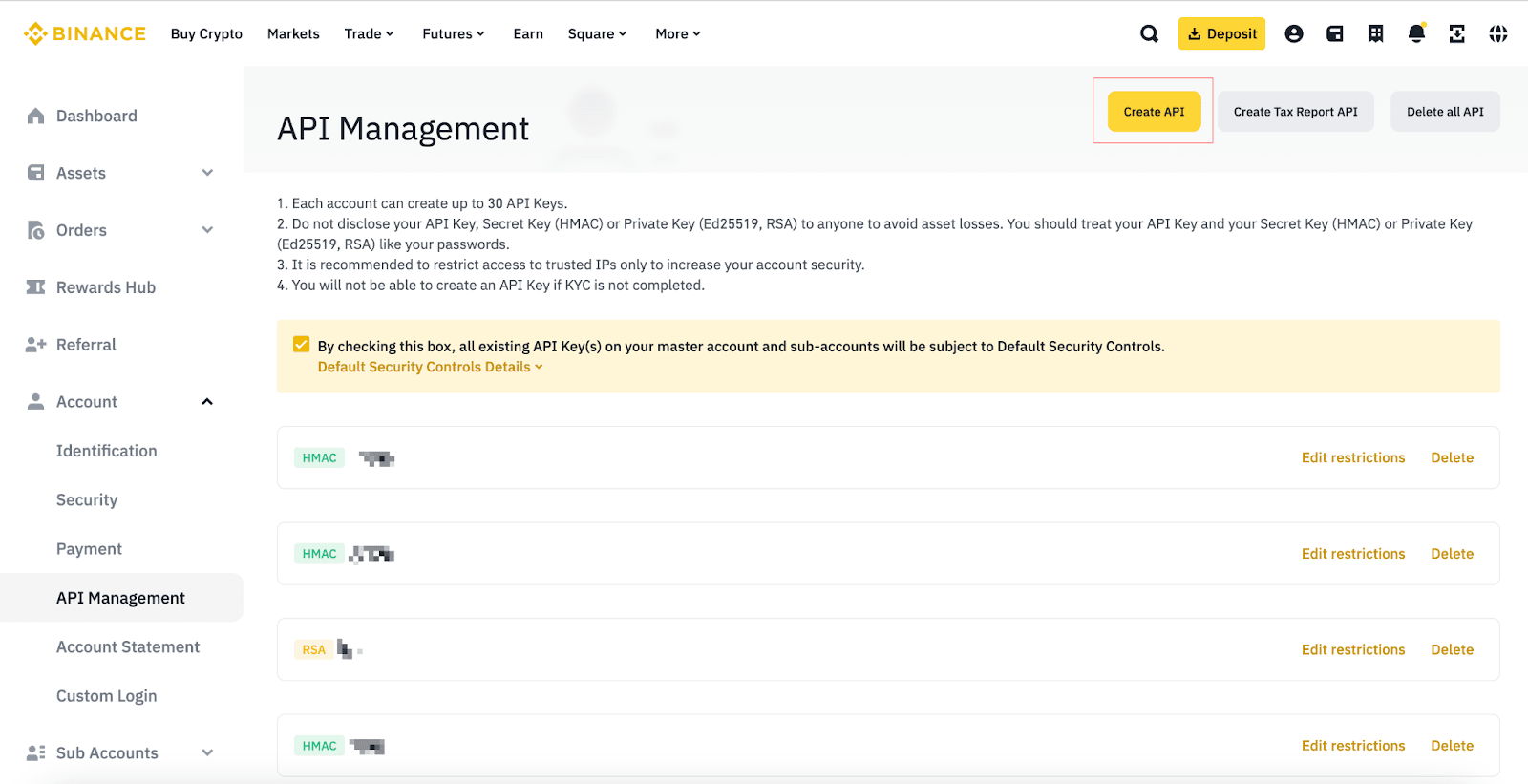Viewport: 1528px width, 784px height.
Task: Click the Binance logo
Action: point(85,33)
